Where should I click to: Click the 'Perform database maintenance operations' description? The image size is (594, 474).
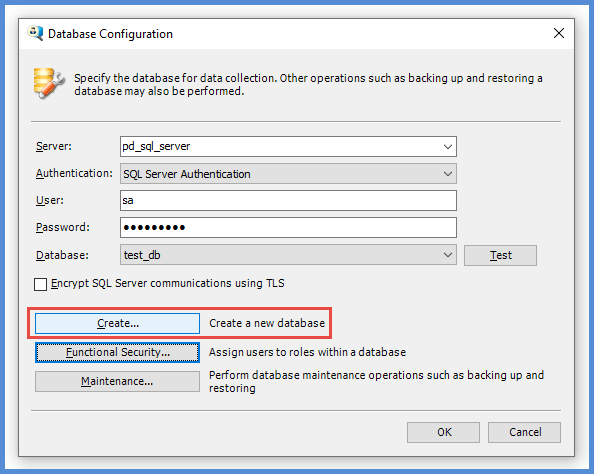pyautogui.click(x=377, y=382)
